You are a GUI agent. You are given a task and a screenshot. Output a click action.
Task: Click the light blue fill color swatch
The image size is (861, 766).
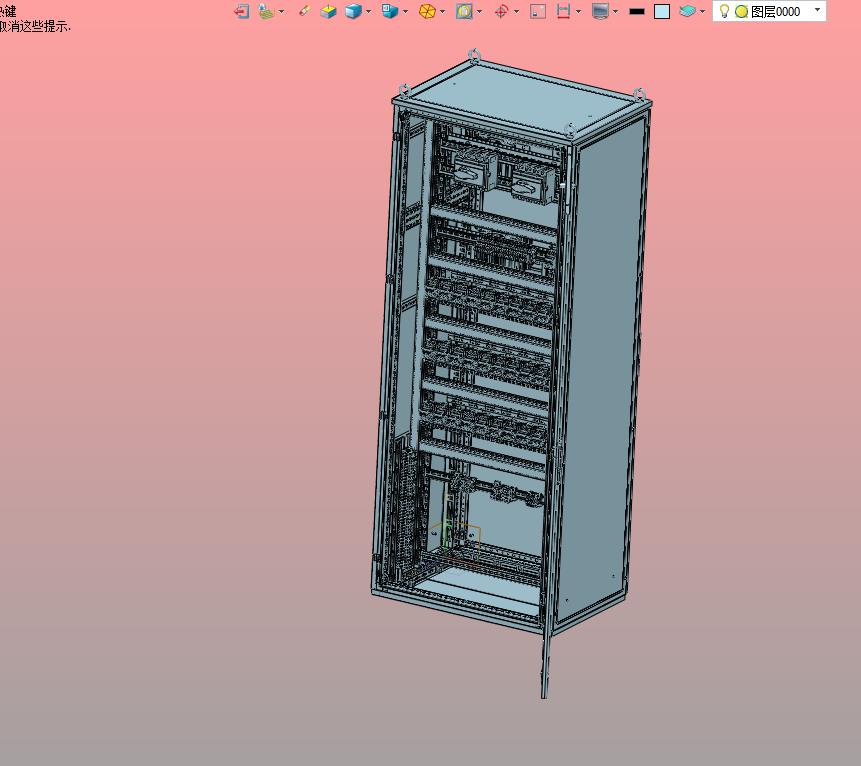[x=662, y=11]
